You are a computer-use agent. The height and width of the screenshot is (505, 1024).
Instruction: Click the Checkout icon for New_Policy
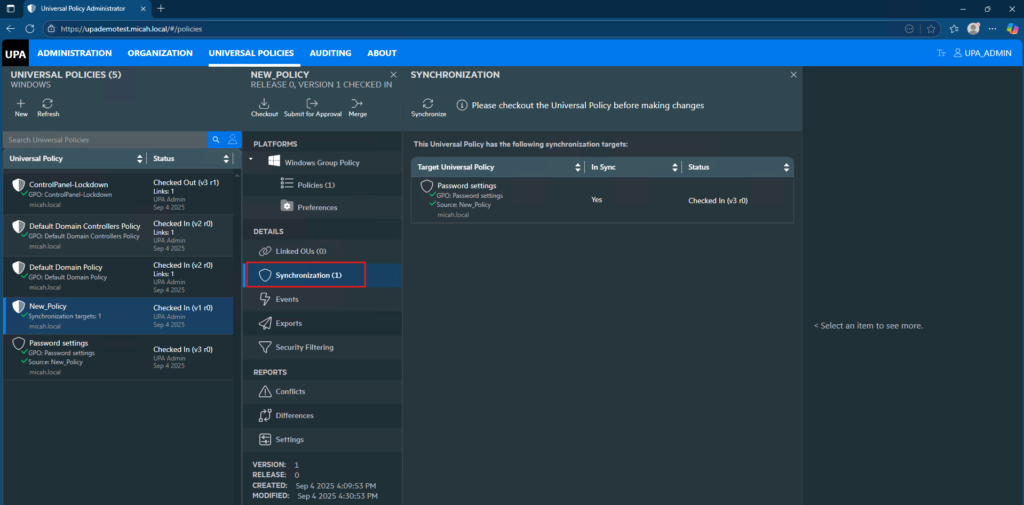pos(264,103)
